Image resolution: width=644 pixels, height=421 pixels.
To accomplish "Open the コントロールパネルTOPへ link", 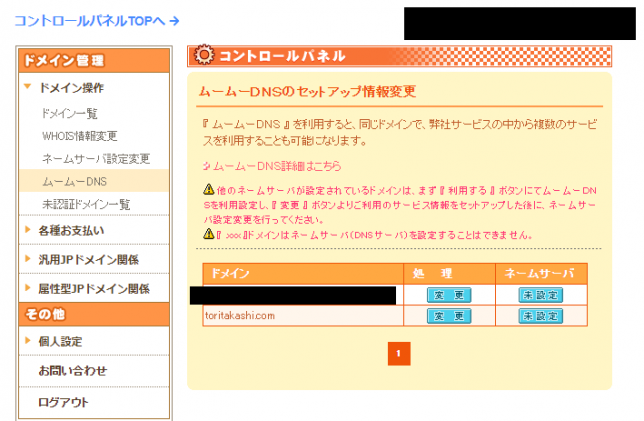I will [96, 20].
